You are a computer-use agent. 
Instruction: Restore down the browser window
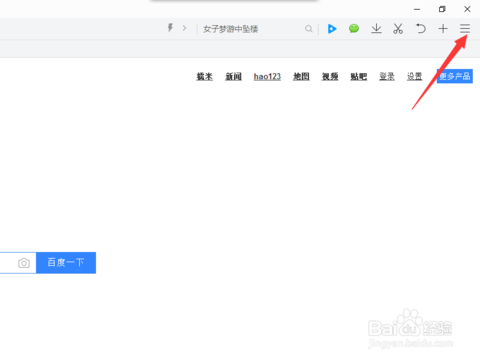click(442, 9)
